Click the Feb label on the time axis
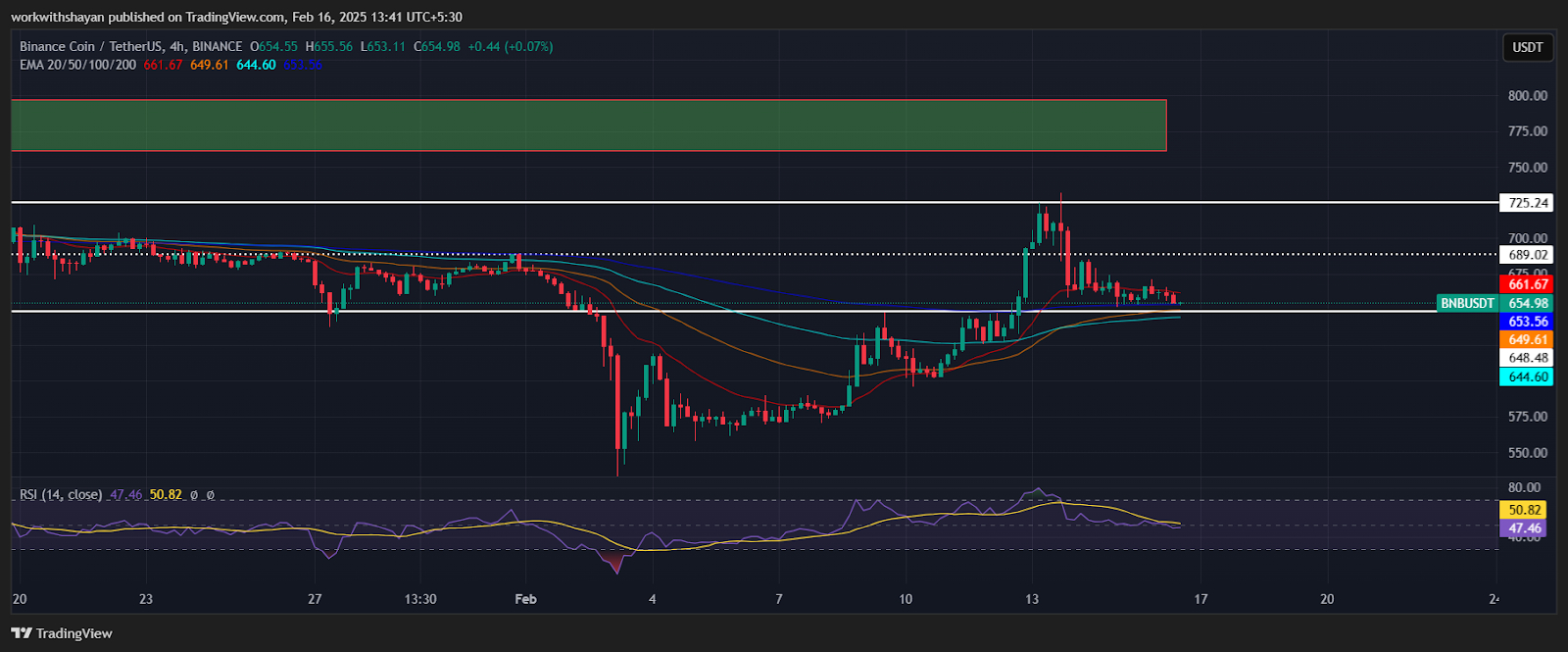This screenshot has width=1568, height=652. pyautogui.click(x=526, y=599)
